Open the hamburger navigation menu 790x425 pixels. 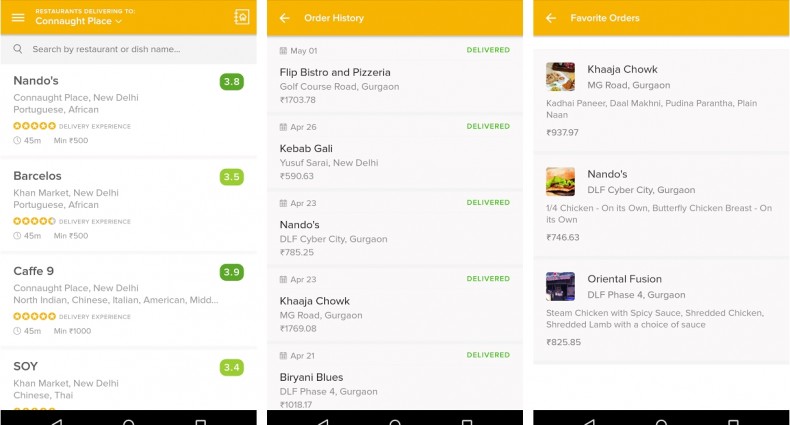pyautogui.click(x=18, y=18)
